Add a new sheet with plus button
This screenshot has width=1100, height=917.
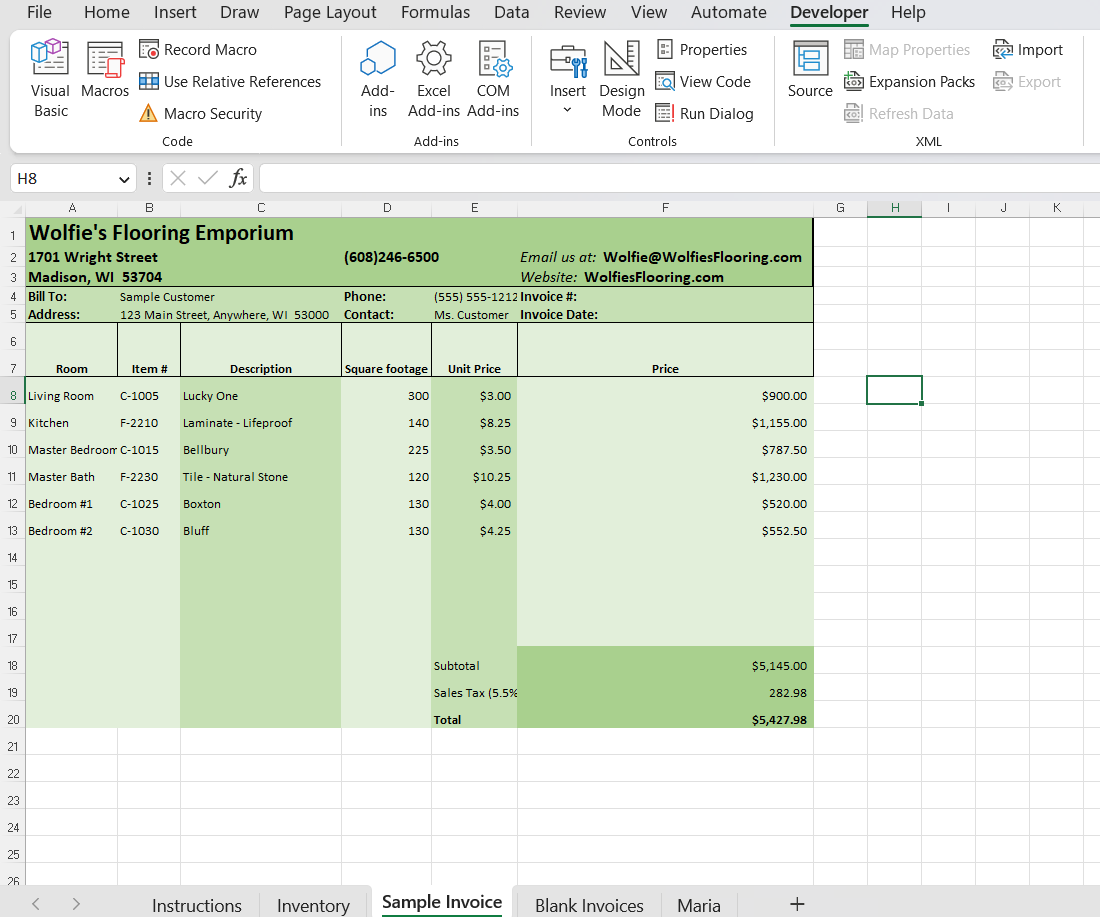[x=797, y=904]
